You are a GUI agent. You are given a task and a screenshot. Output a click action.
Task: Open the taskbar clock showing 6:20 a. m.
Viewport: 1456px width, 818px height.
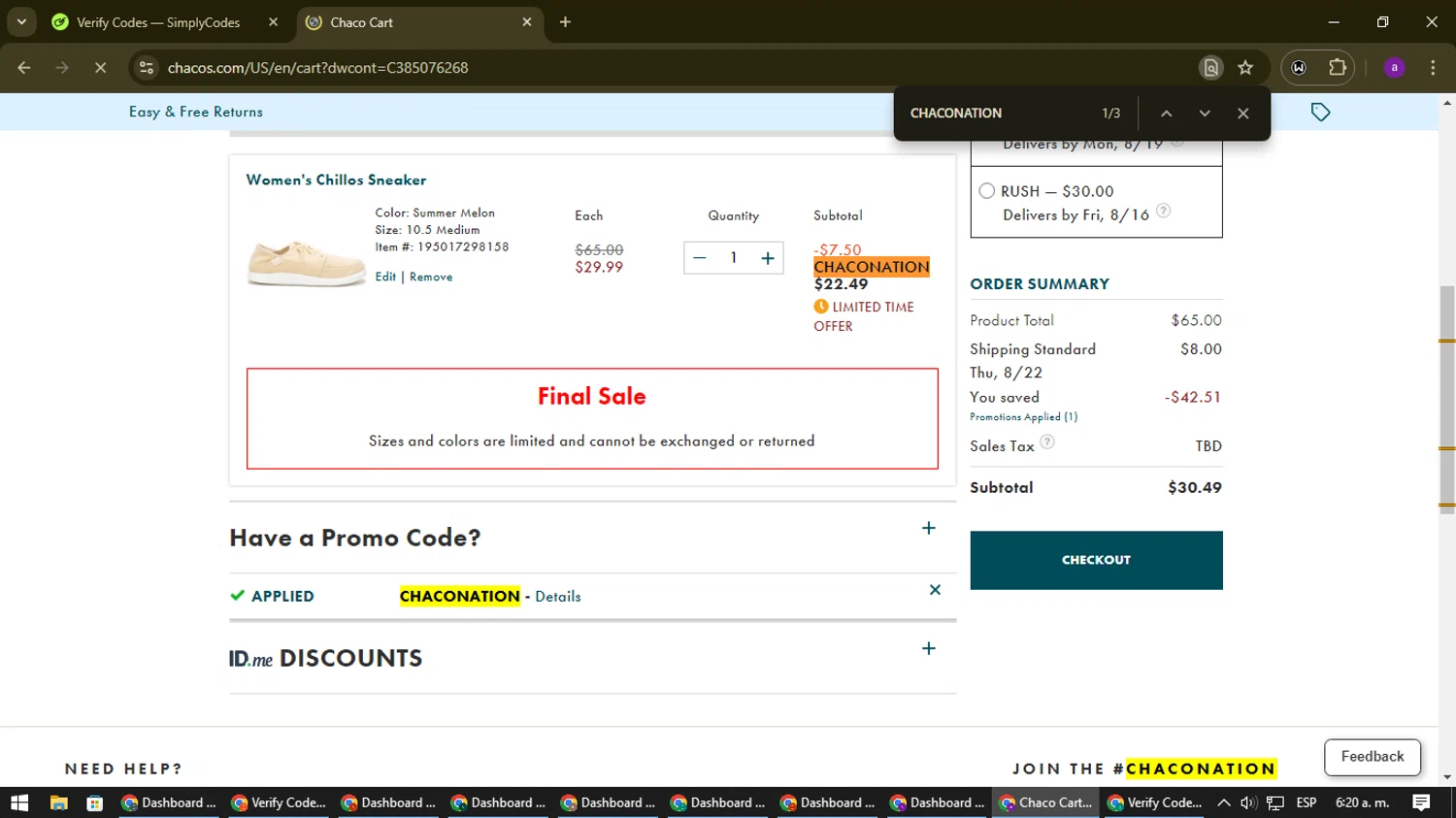[x=1362, y=802]
